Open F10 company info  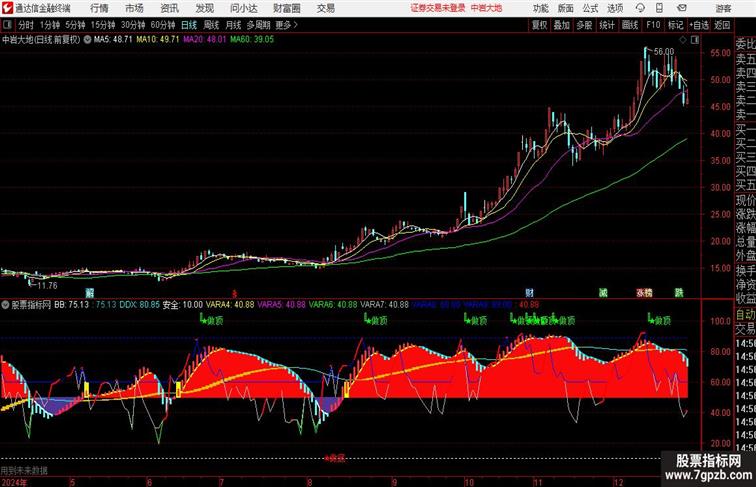pyautogui.click(x=653, y=25)
